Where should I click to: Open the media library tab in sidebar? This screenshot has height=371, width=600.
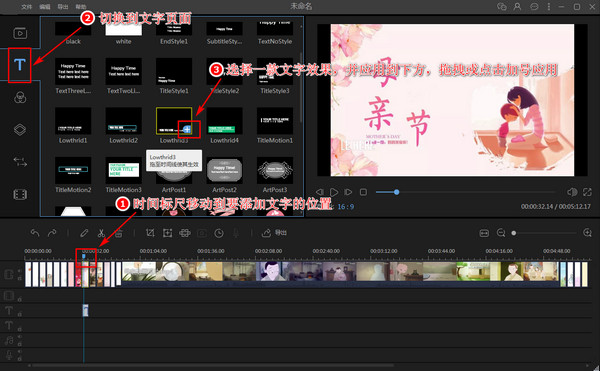(20, 33)
